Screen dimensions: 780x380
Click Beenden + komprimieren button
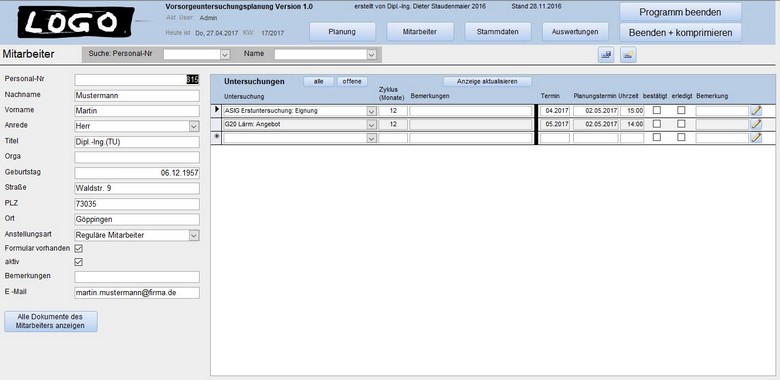pyautogui.click(x=680, y=33)
